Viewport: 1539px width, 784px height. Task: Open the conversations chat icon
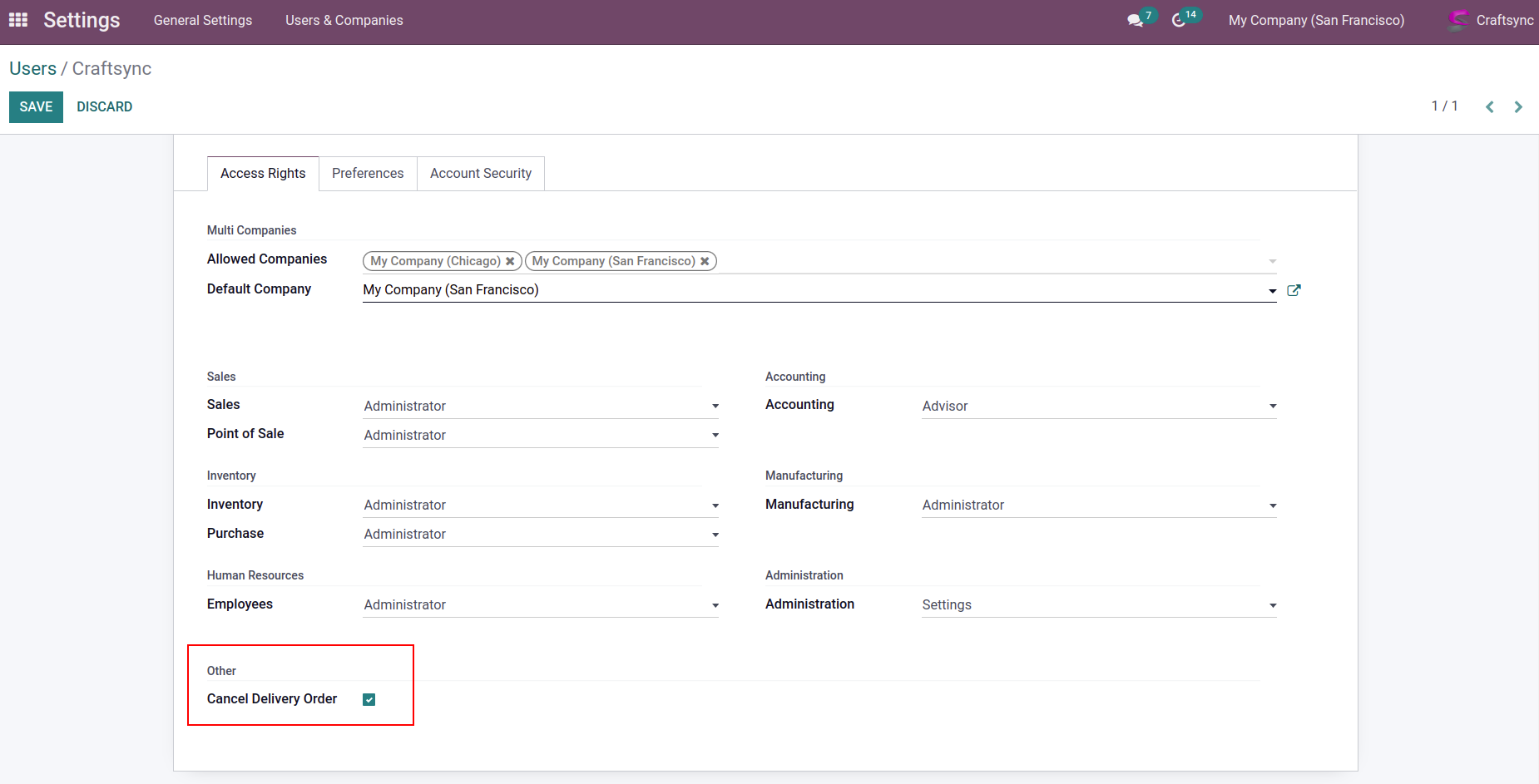point(1135,21)
